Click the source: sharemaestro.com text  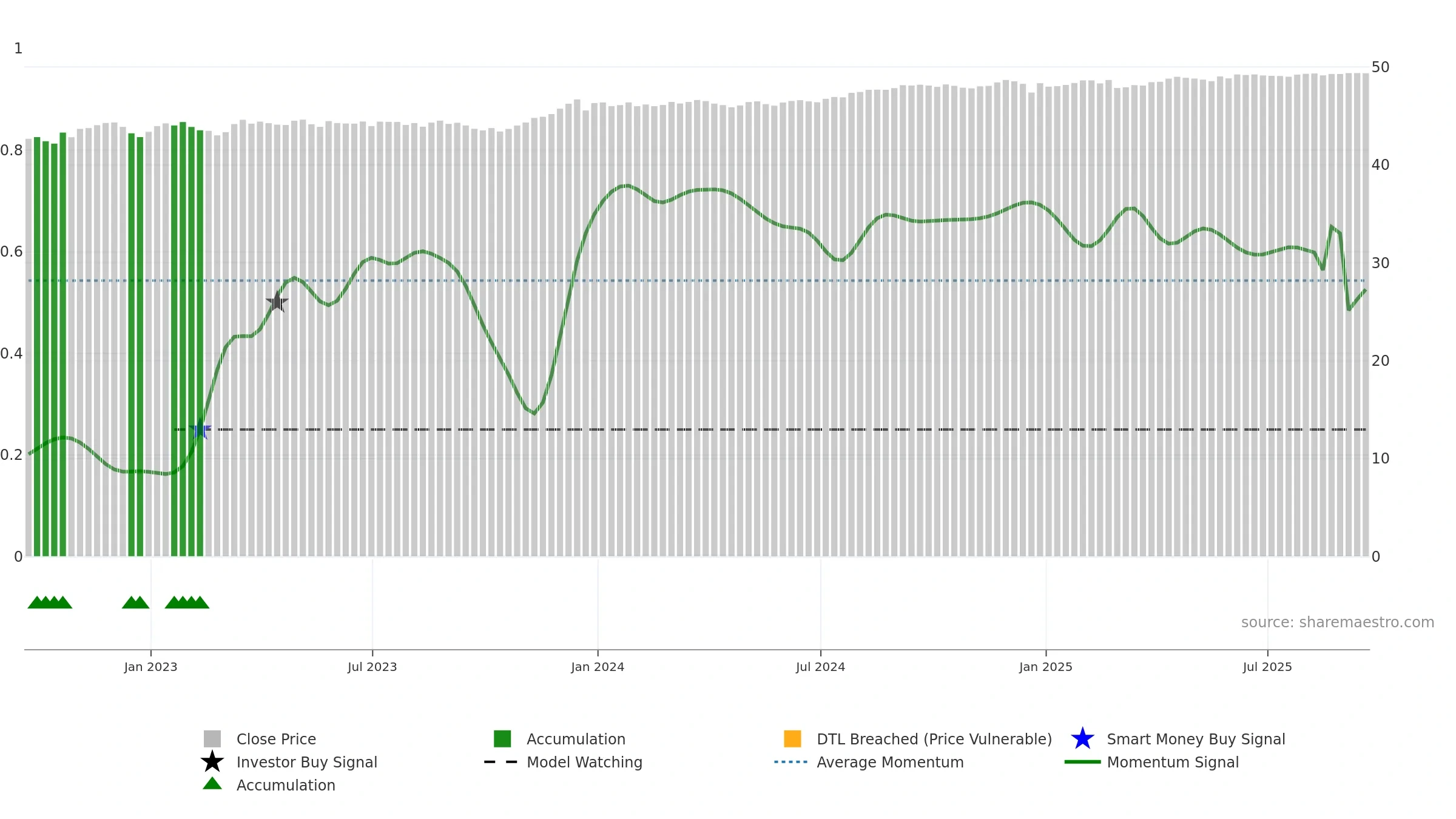click(x=1338, y=622)
